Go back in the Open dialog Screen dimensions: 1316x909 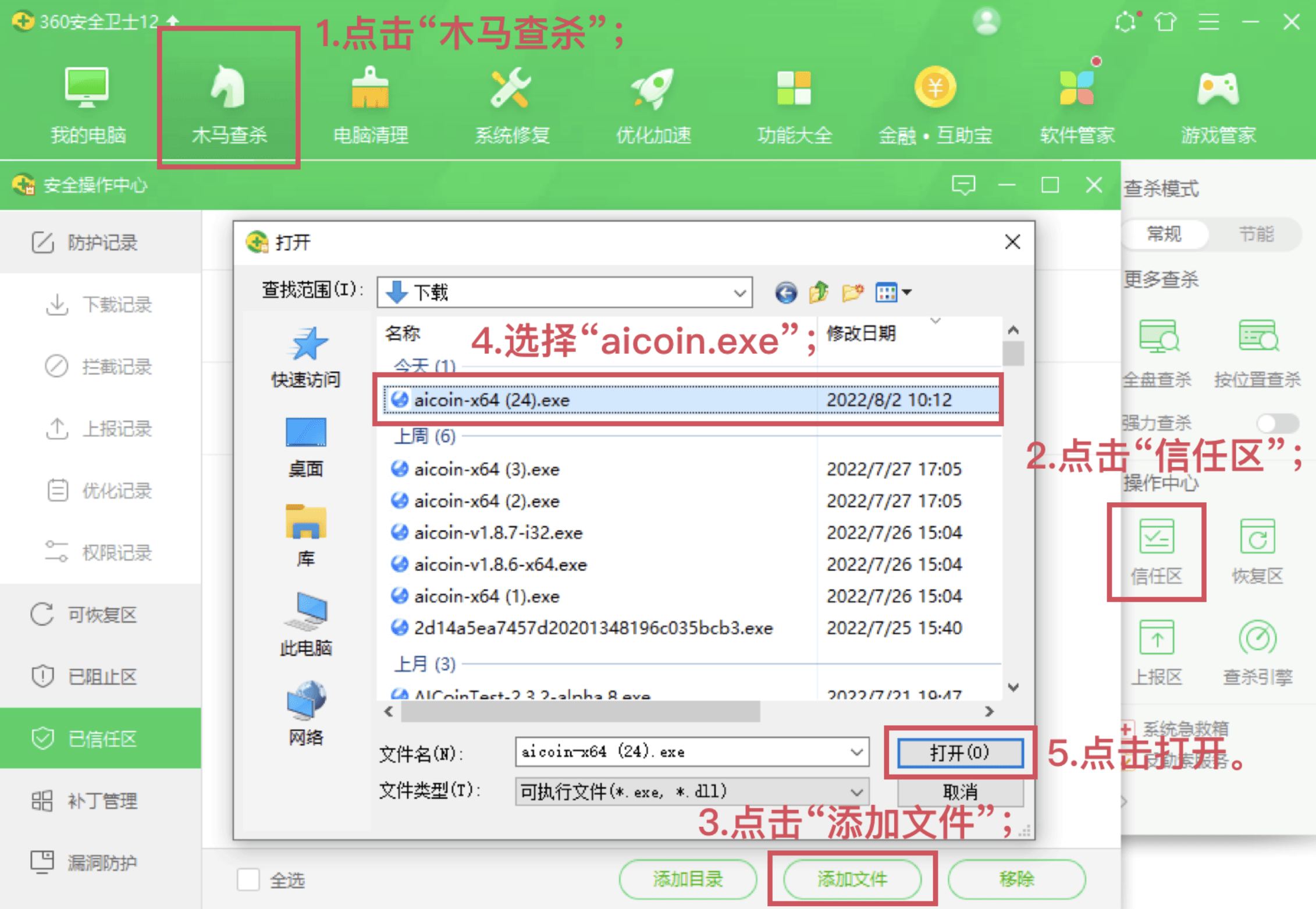tap(786, 292)
